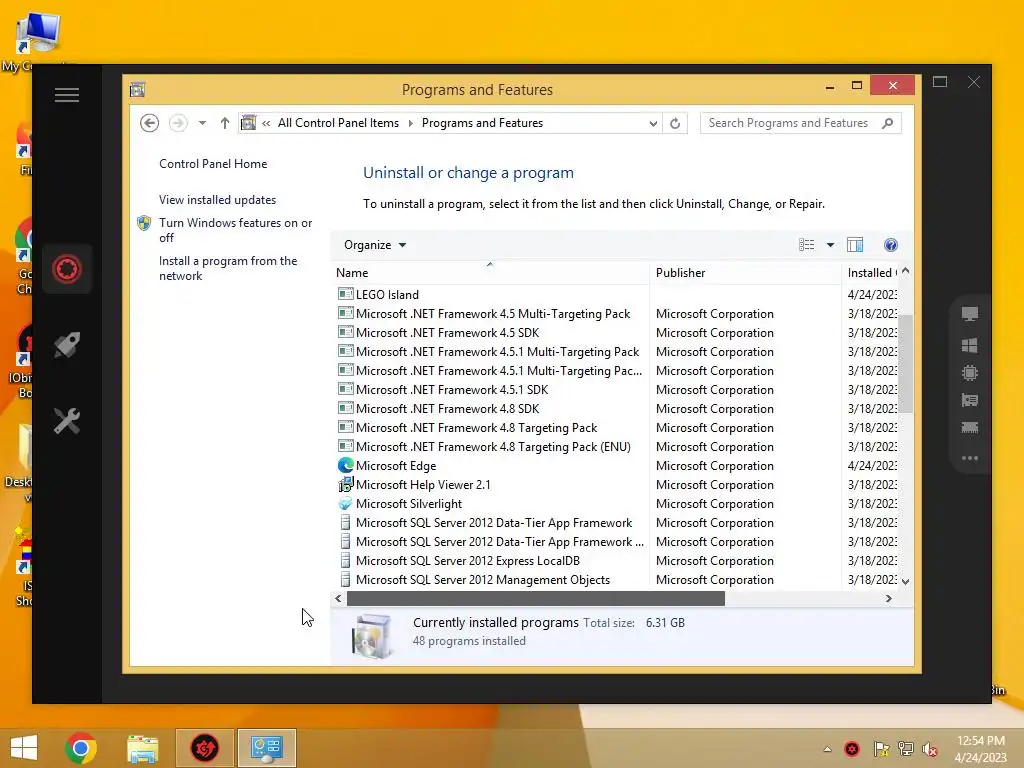The image size is (1024, 768).
Task: Open Install a program from the network
Action: coord(228,268)
